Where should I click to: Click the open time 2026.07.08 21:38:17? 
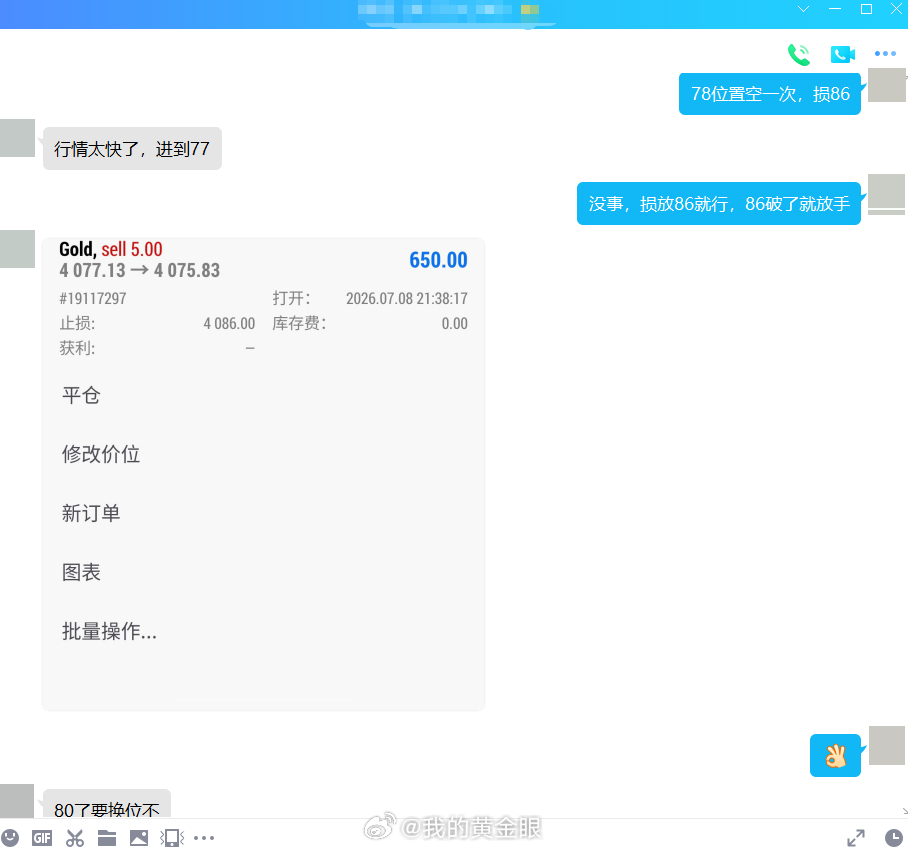coord(407,298)
